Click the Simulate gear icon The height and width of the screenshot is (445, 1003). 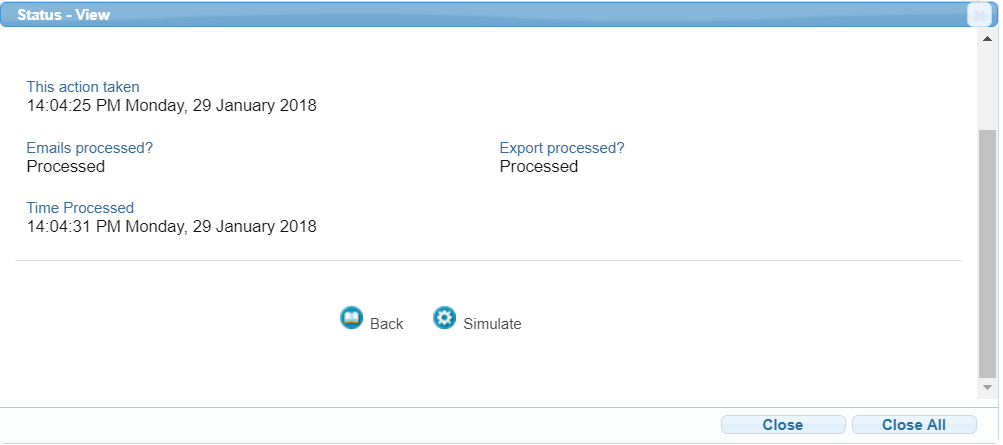pos(445,318)
